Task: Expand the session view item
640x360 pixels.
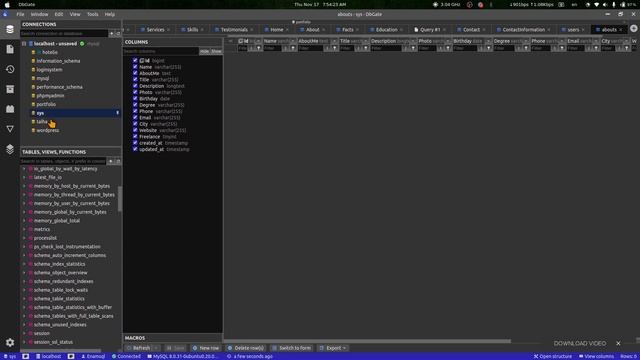Action: point(24,333)
